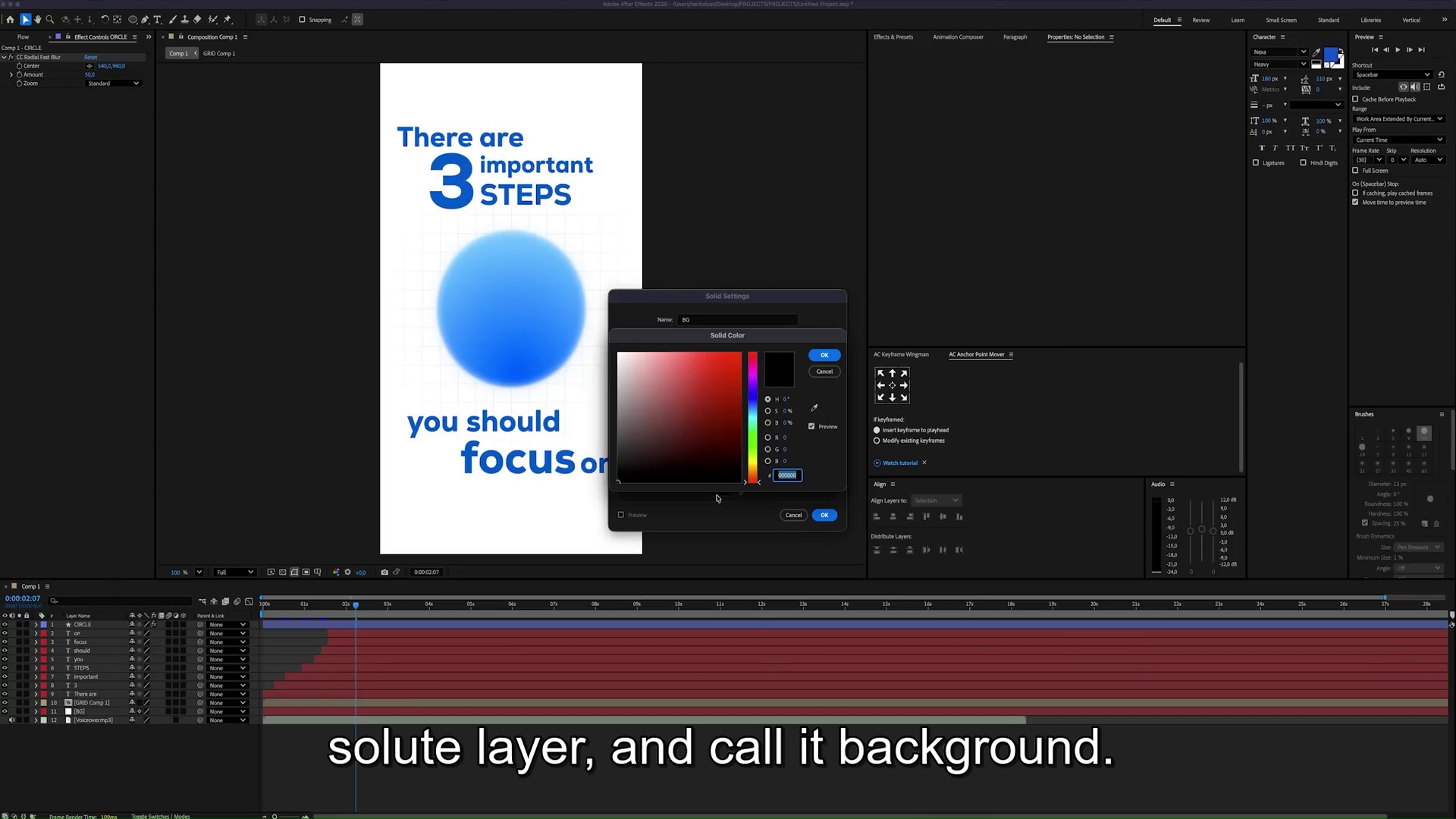Switch to Effects & Presets tab
Screen dimensions: 1456x819
pyautogui.click(x=893, y=37)
